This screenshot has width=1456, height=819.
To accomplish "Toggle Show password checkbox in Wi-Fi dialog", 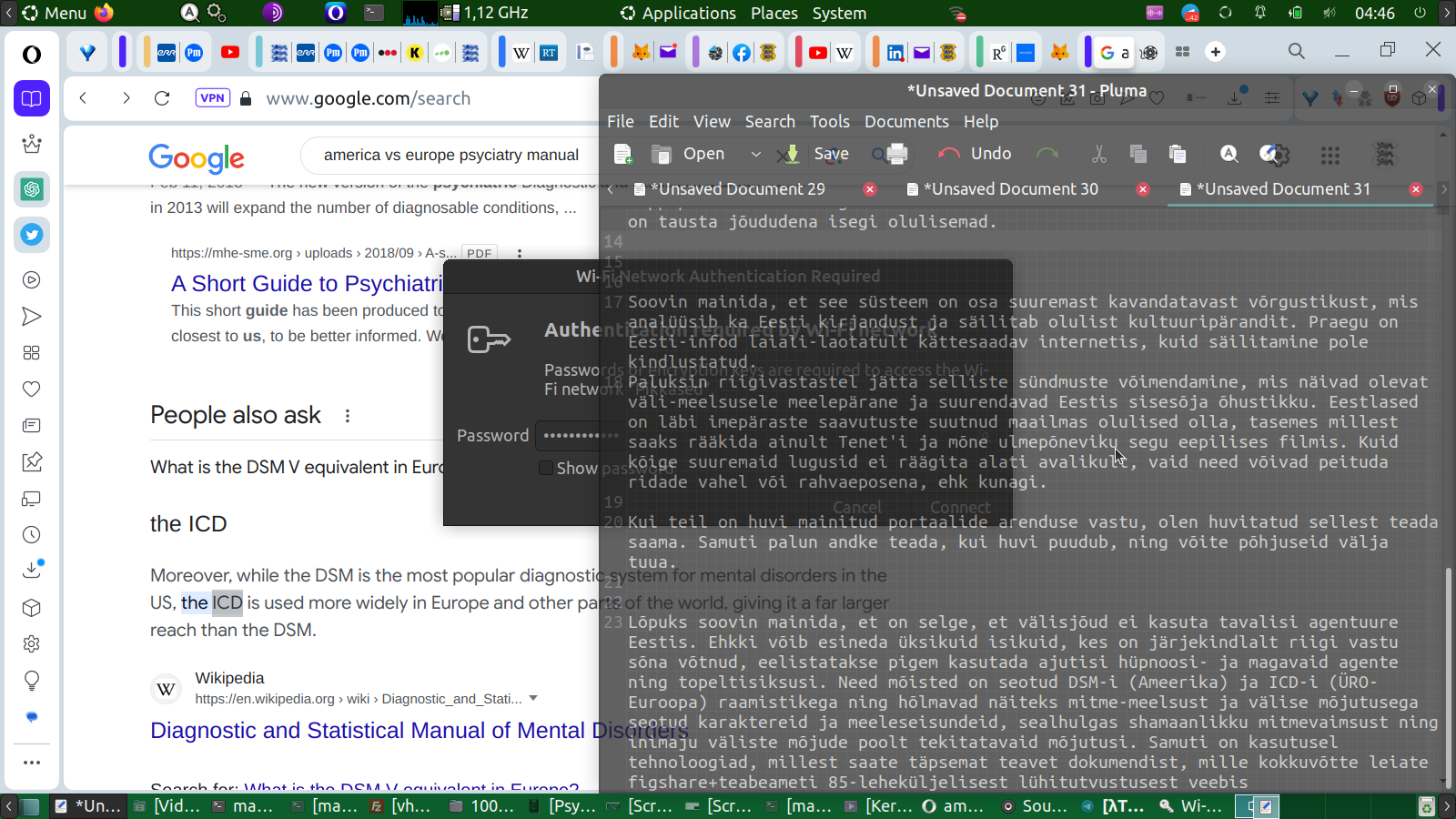I will coord(546,468).
